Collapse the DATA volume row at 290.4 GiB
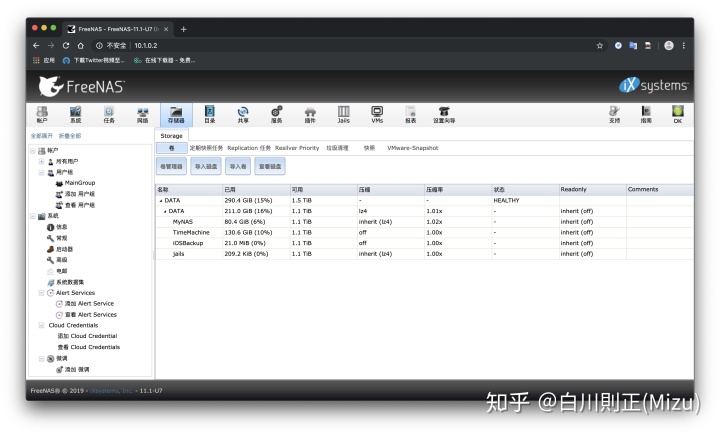 161,201
